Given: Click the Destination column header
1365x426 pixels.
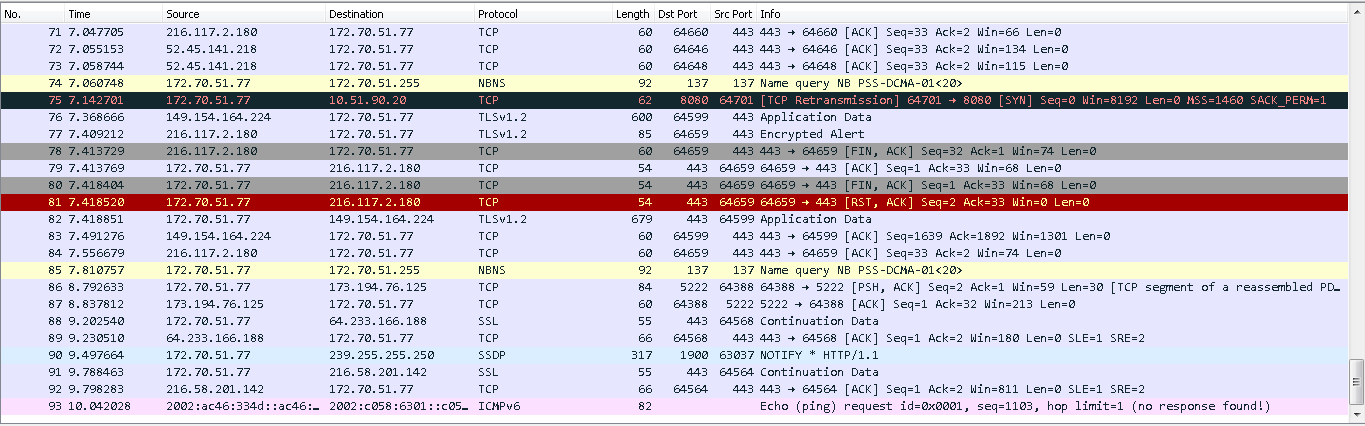Looking at the screenshot, I should coord(399,14).
